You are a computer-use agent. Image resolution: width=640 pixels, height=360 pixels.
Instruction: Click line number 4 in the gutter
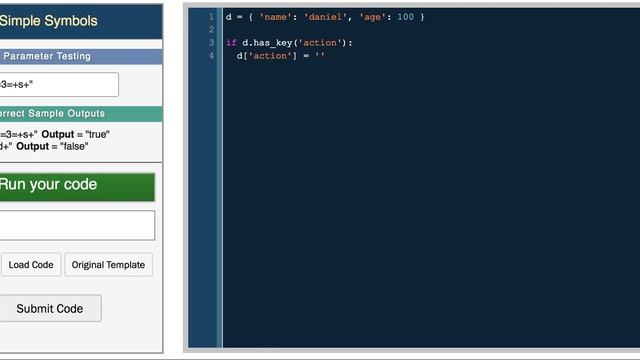pyautogui.click(x=211, y=56)
